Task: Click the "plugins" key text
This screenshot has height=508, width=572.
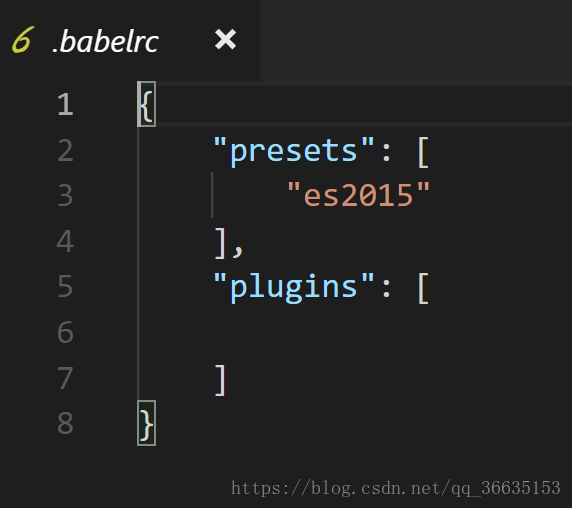Action: click(294, 287)
